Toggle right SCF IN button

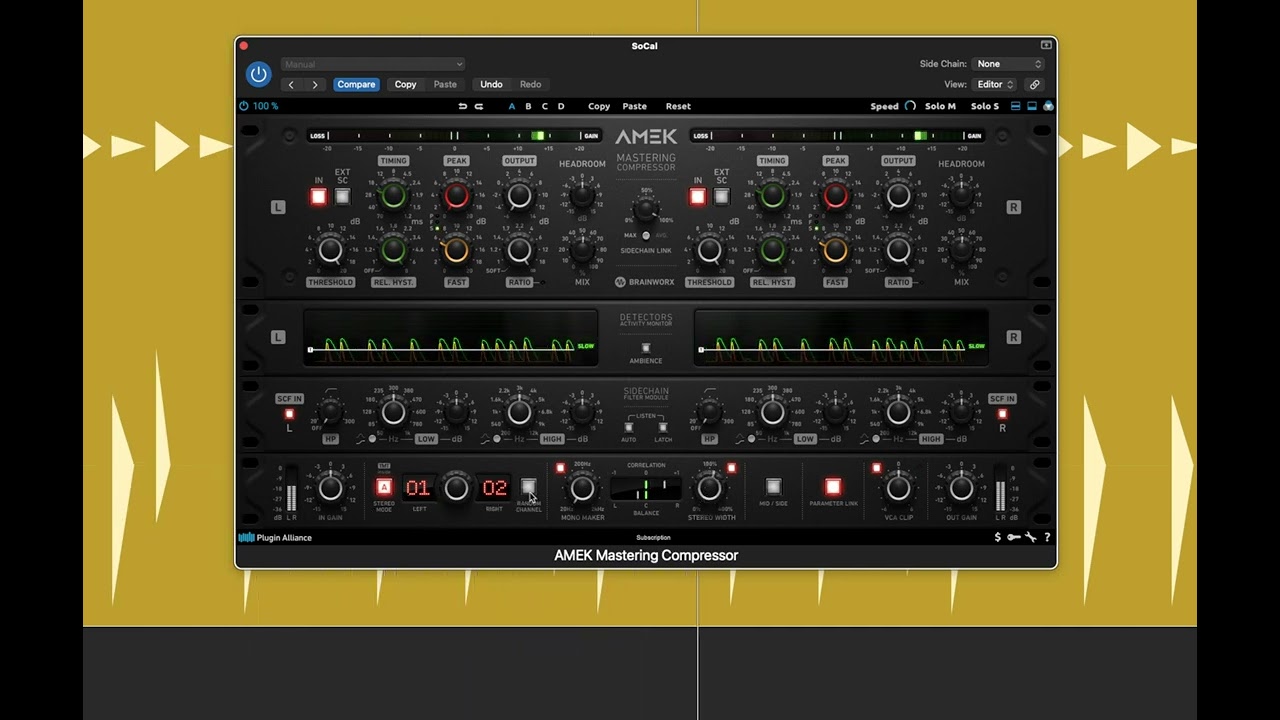pyautogui.click(x=1002, y=414)
